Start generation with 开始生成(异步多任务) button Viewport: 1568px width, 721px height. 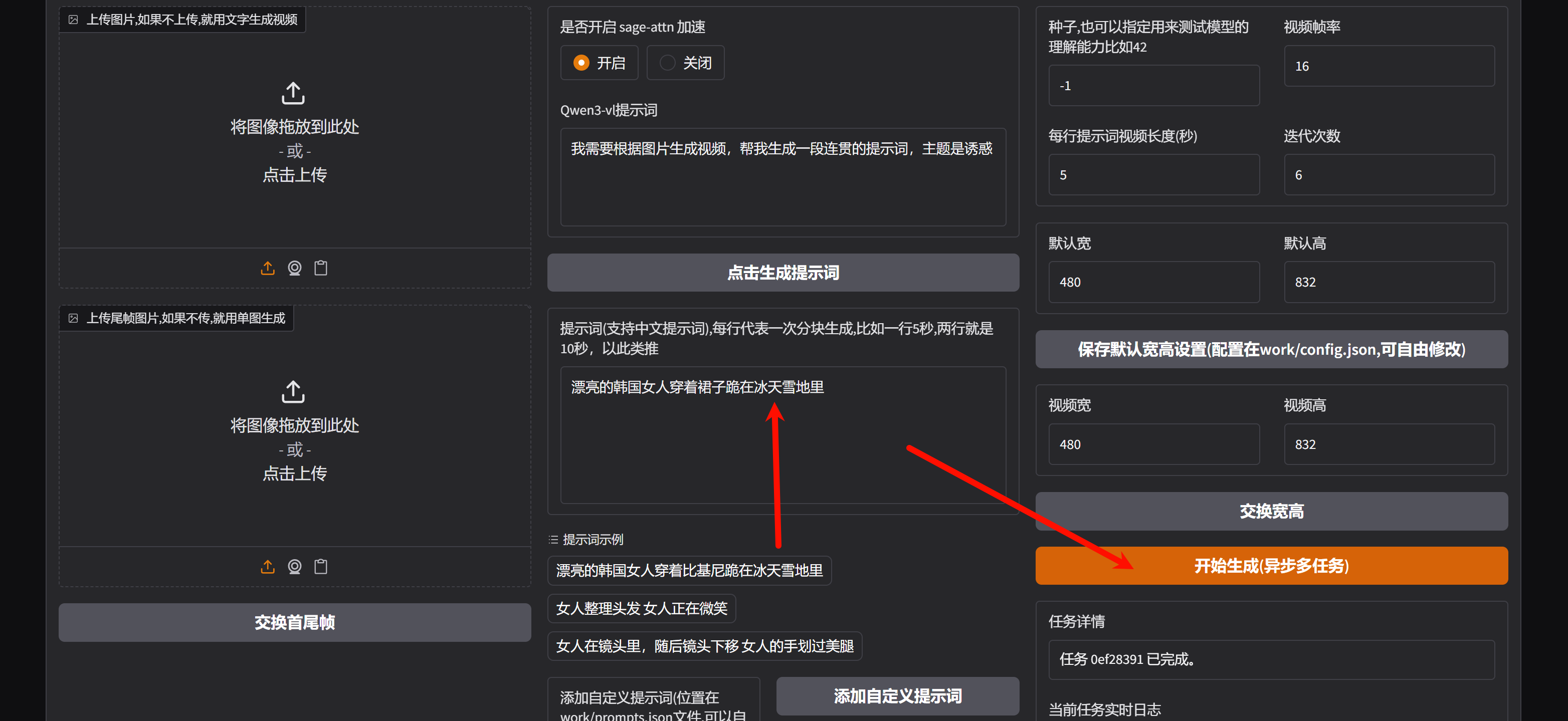(1271, 565)
